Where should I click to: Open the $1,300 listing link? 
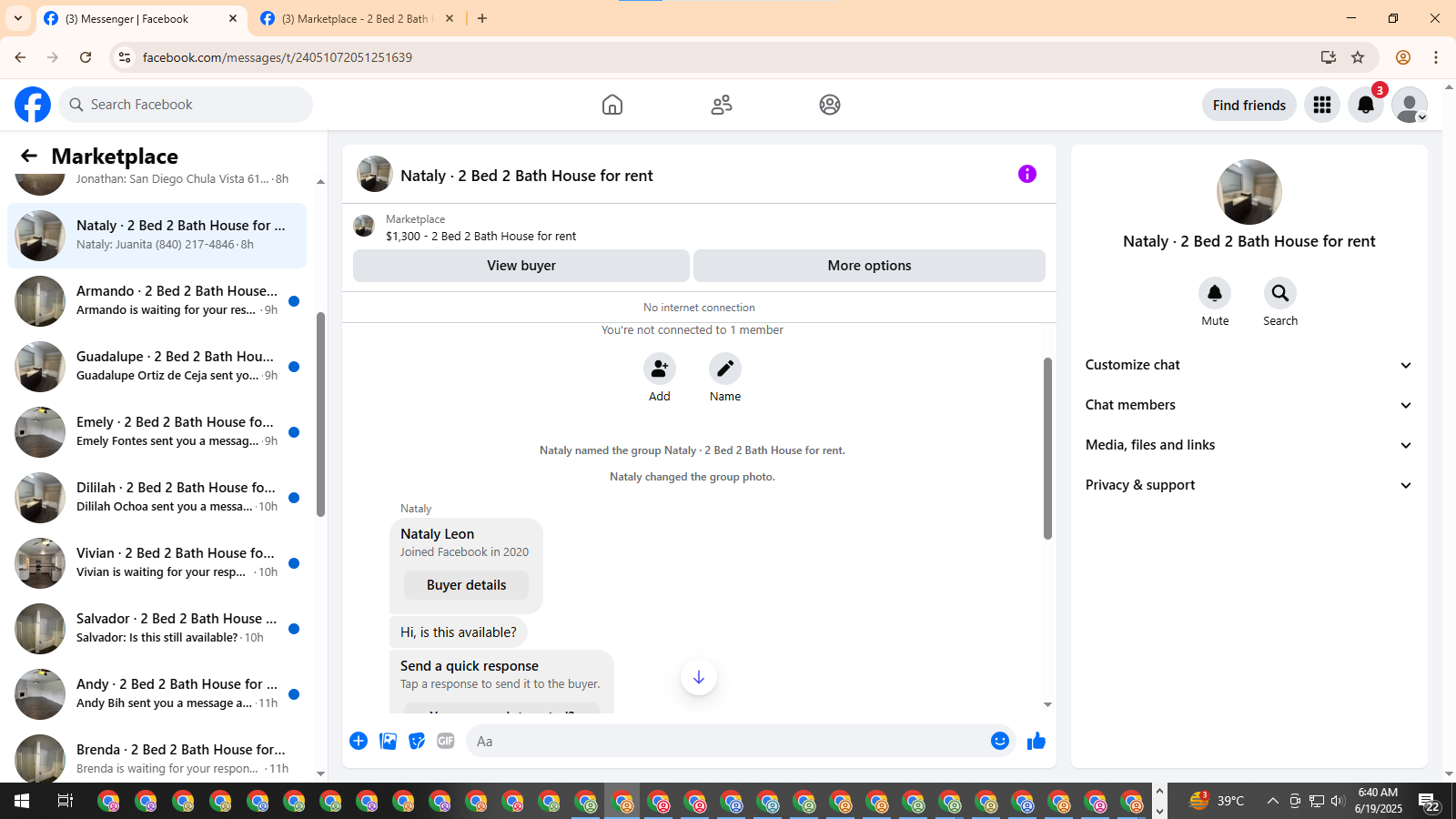480,237
